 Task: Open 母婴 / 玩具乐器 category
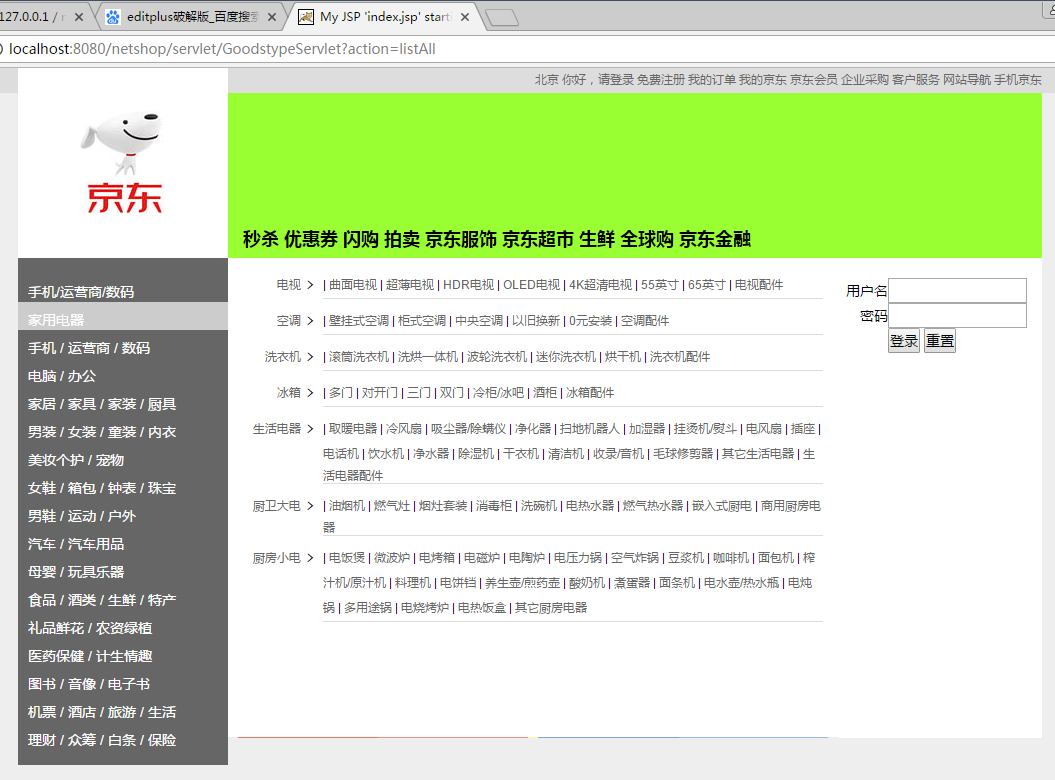point(76,572)
